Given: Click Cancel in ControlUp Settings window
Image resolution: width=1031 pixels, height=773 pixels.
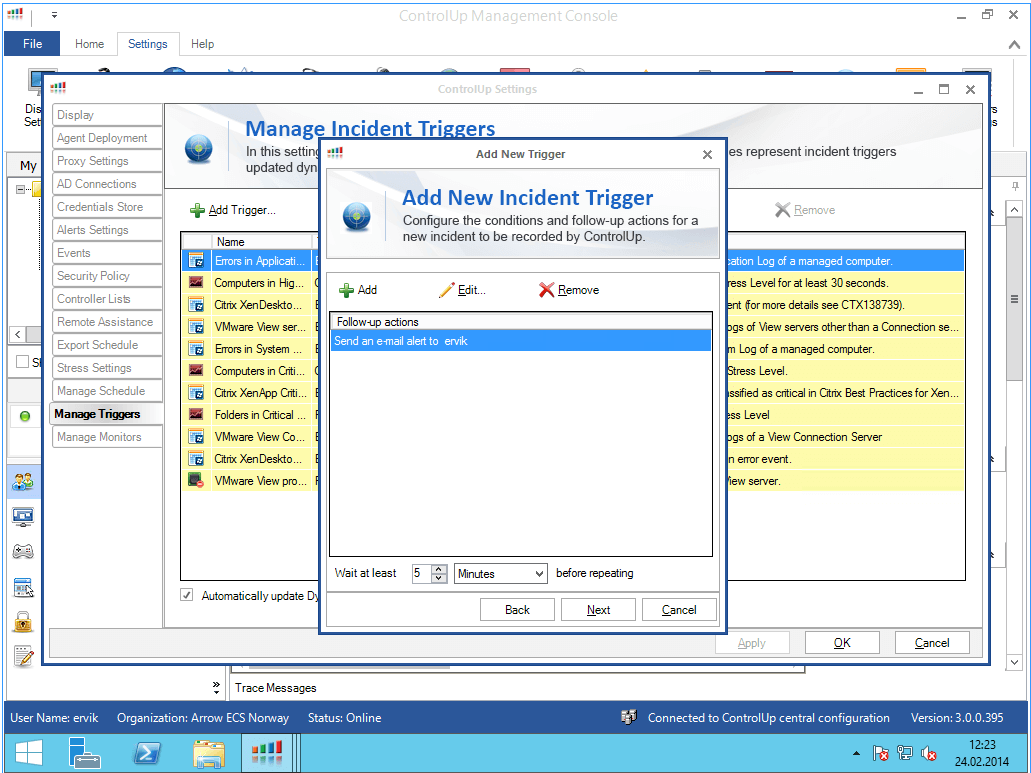Looking at the screenshot, I should coord(932,643).
